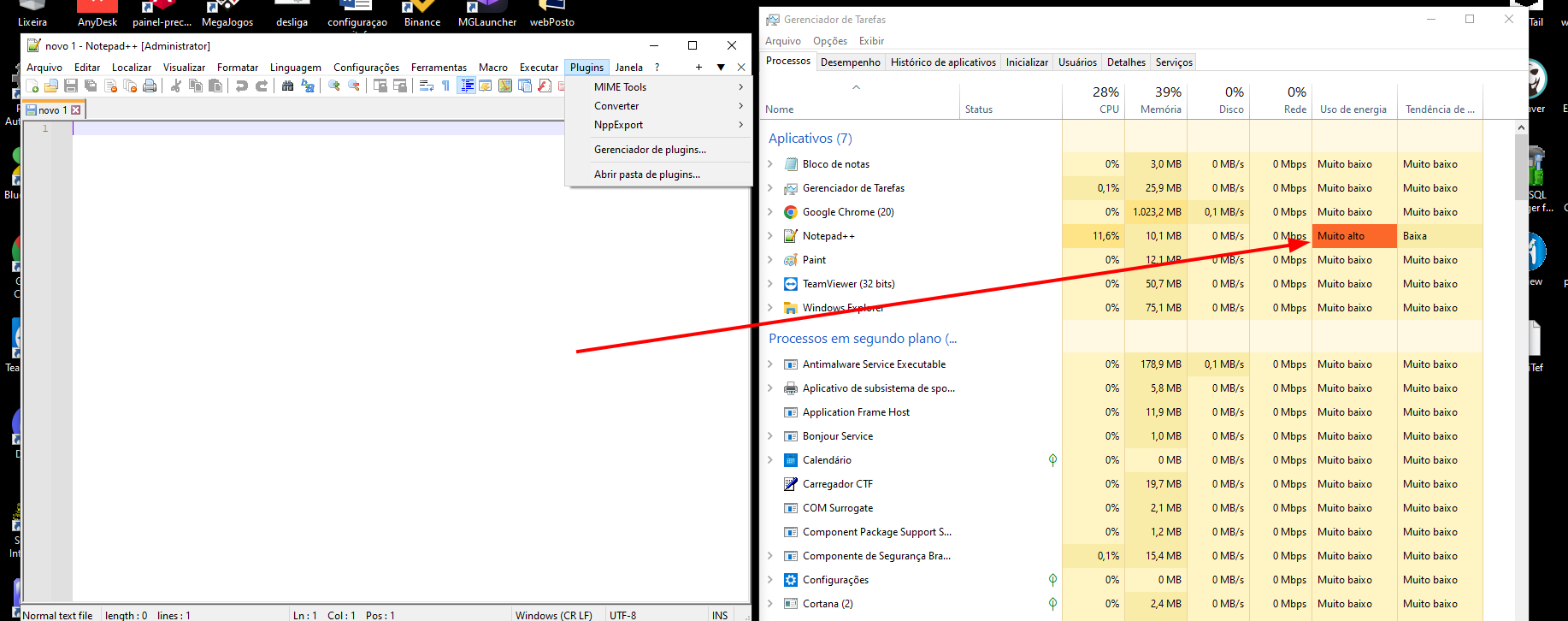Screen dimensions: 1568x621
Task: Click the Undo arrow icon in Notepad++
Action: point(241,86)
